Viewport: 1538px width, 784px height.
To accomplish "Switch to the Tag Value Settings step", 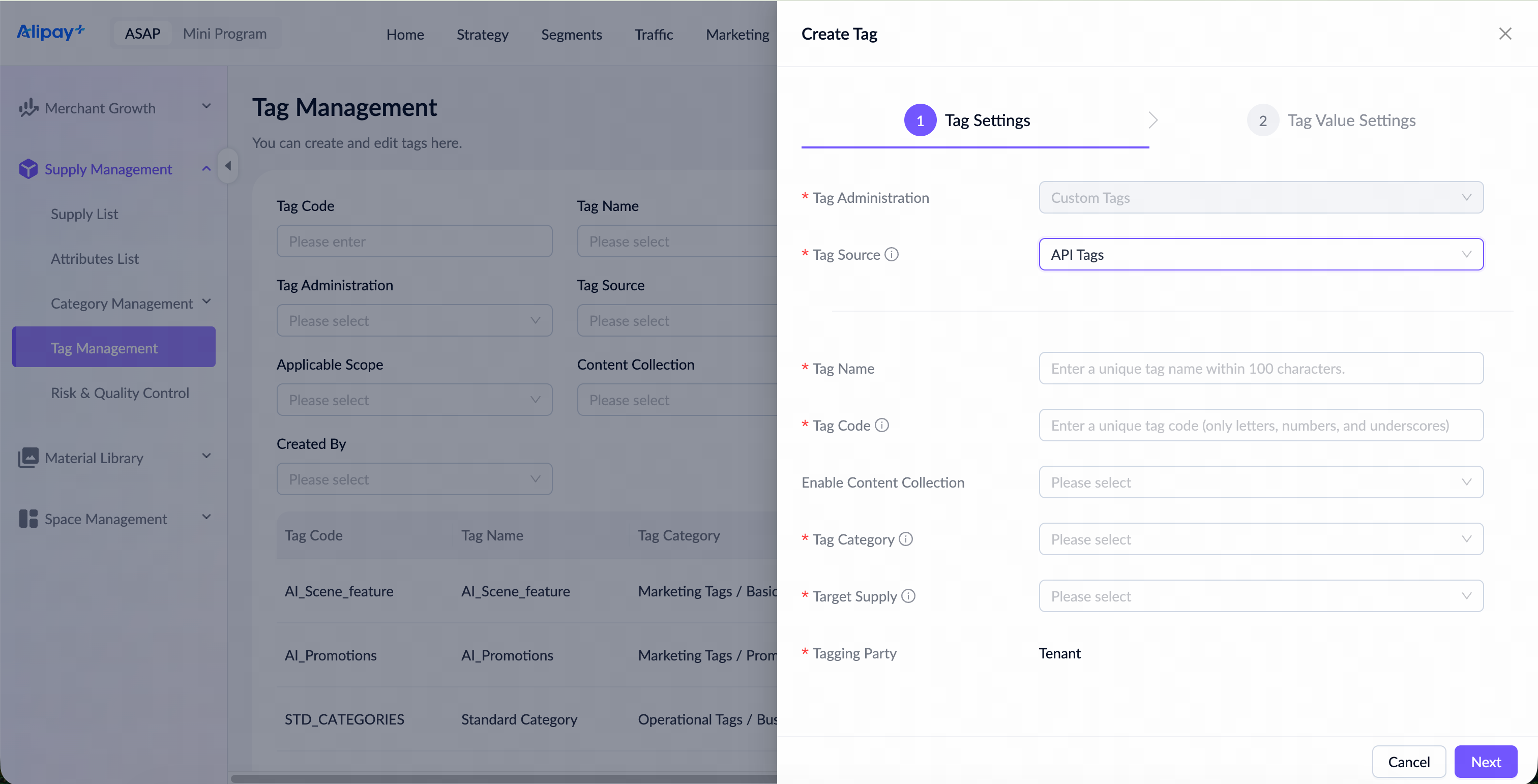I will tap(1332, 120).
